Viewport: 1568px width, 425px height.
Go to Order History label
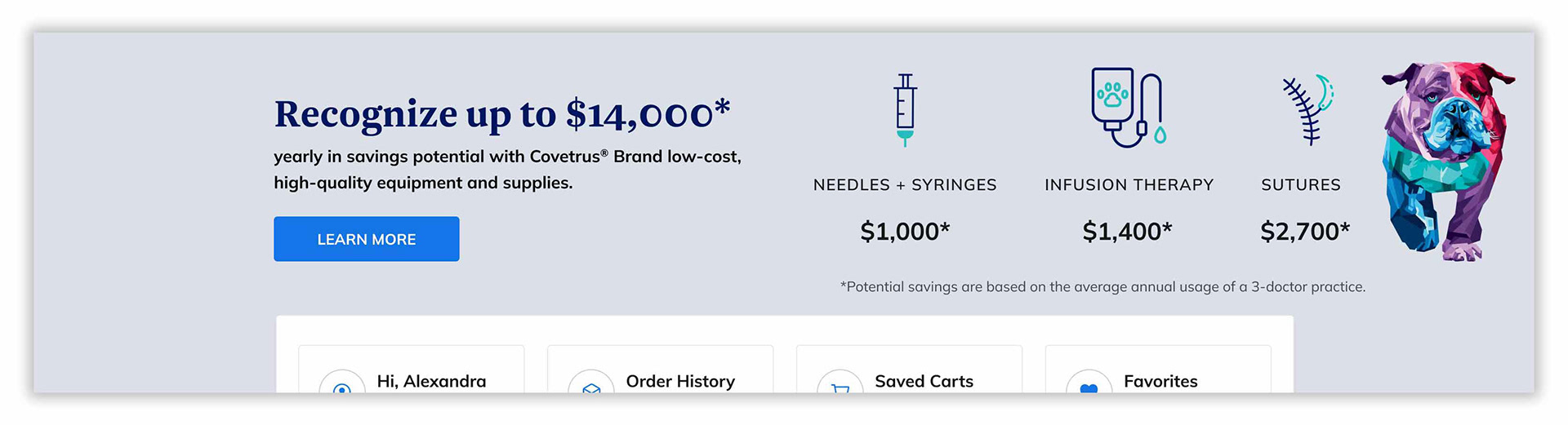click(680, 381)
